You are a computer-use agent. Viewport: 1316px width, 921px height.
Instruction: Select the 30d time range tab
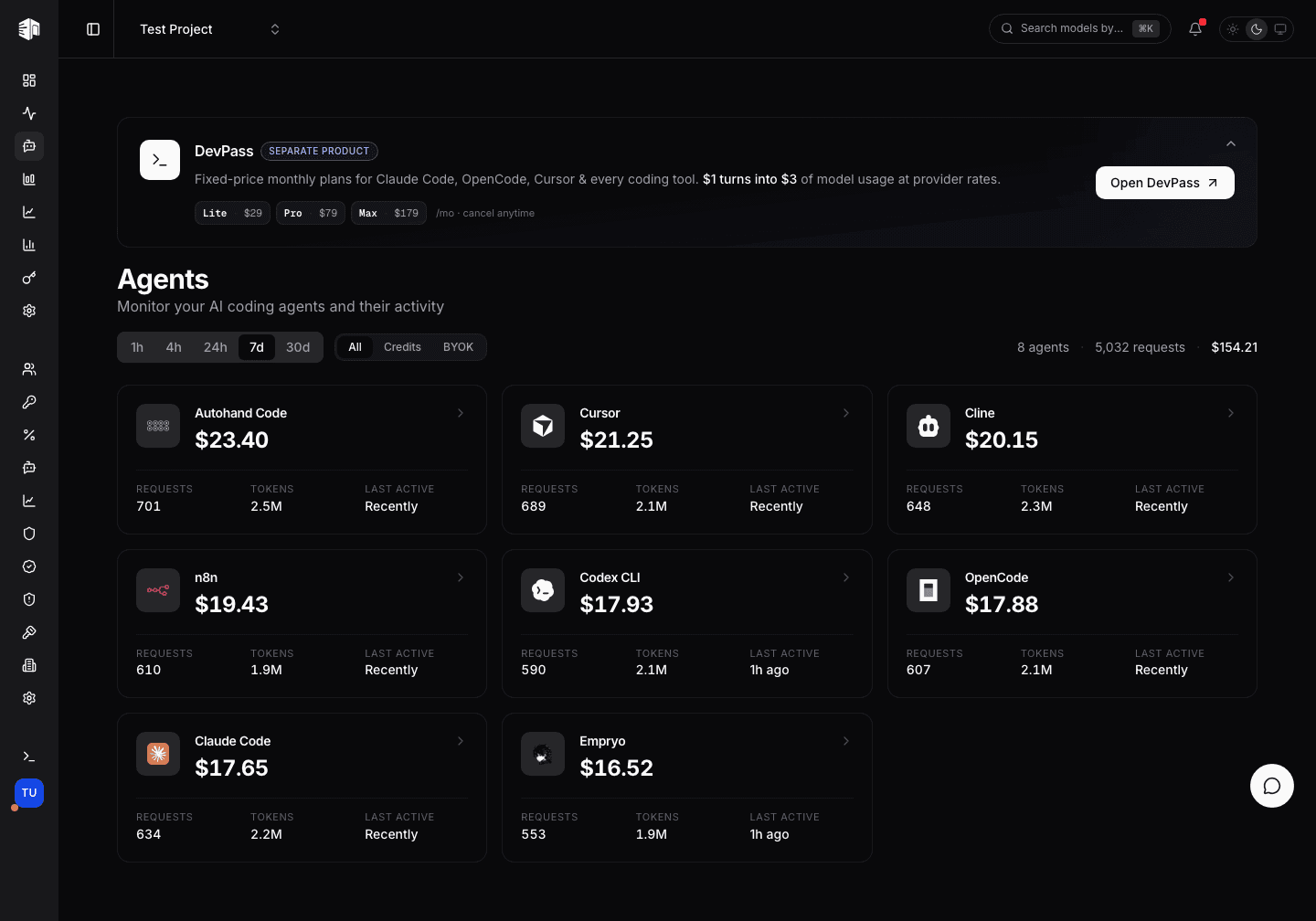[298, 347]
